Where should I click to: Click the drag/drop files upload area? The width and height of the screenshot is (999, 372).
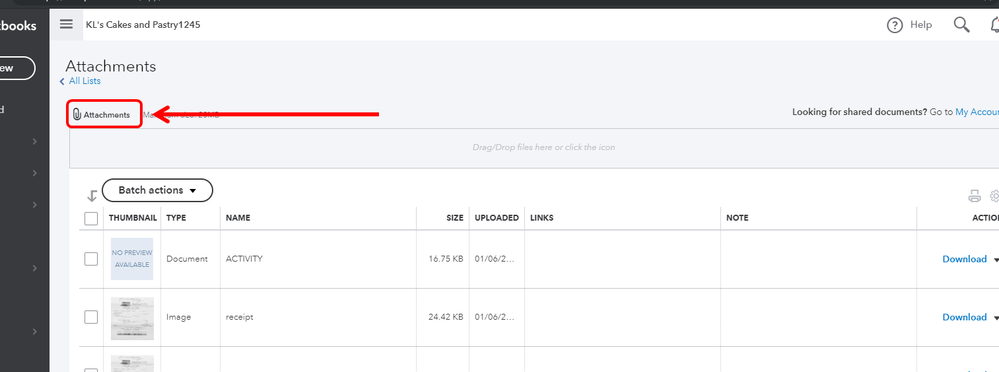[x=534, y=148]
